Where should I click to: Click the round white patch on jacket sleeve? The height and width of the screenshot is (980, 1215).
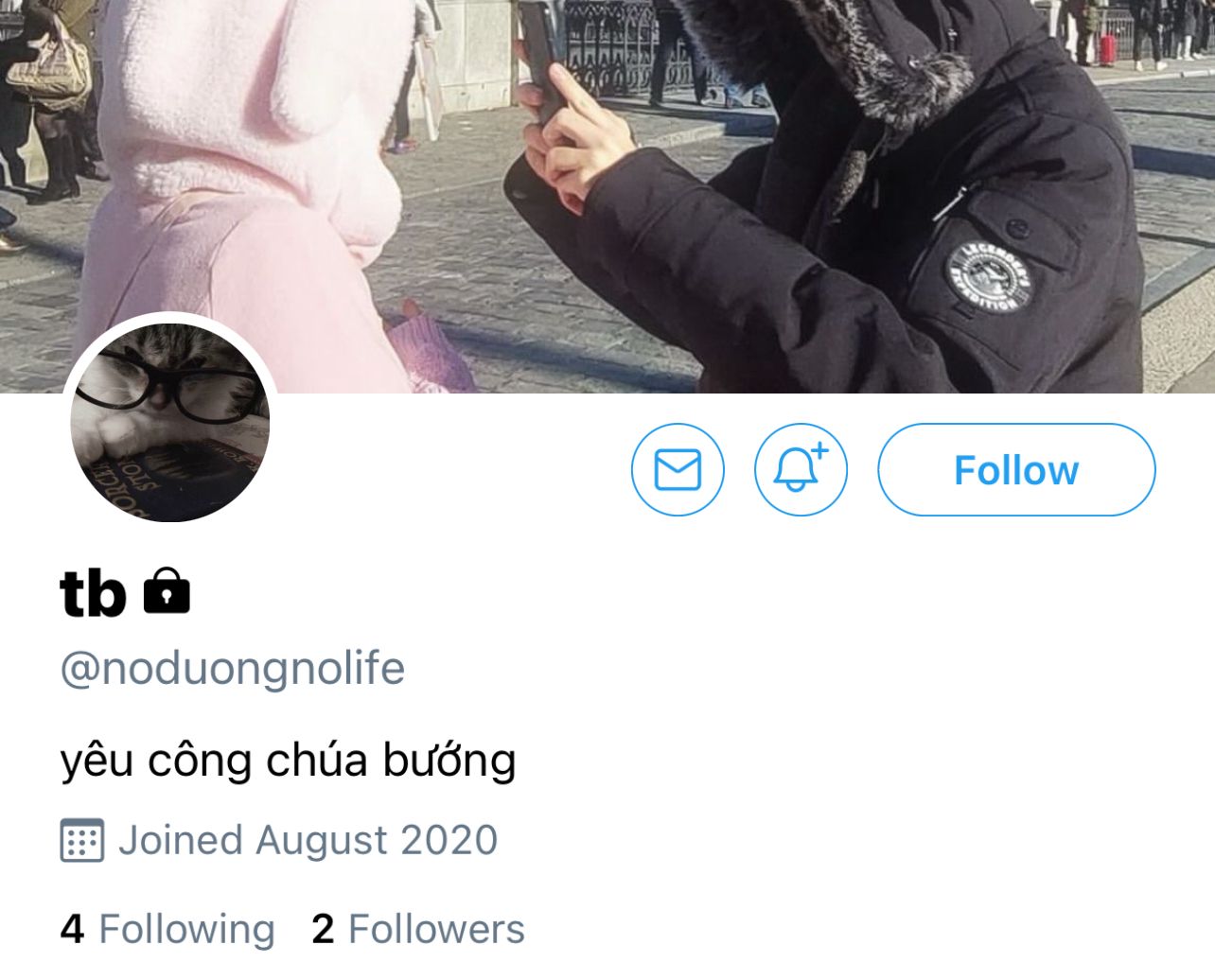[988, 277]
